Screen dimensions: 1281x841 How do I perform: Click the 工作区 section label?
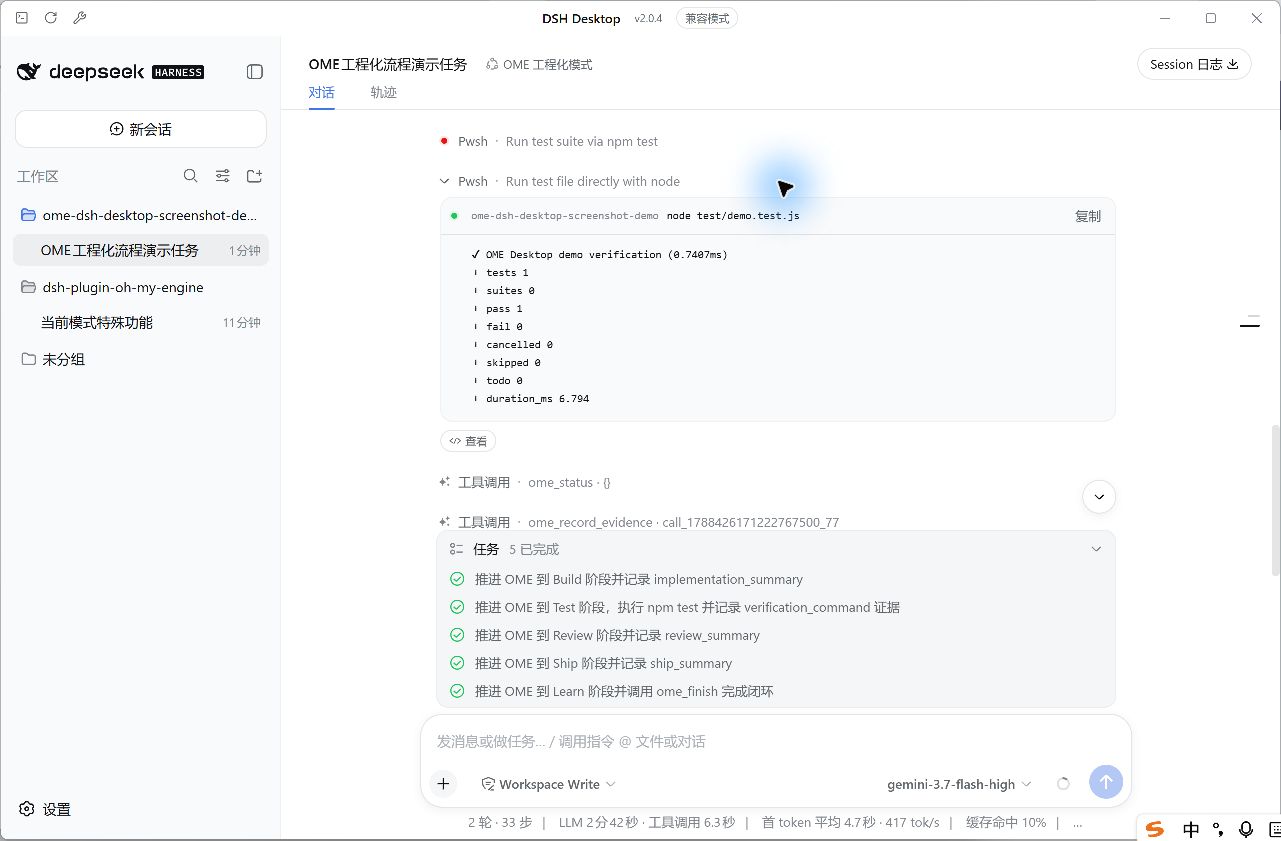coord(38,176)
